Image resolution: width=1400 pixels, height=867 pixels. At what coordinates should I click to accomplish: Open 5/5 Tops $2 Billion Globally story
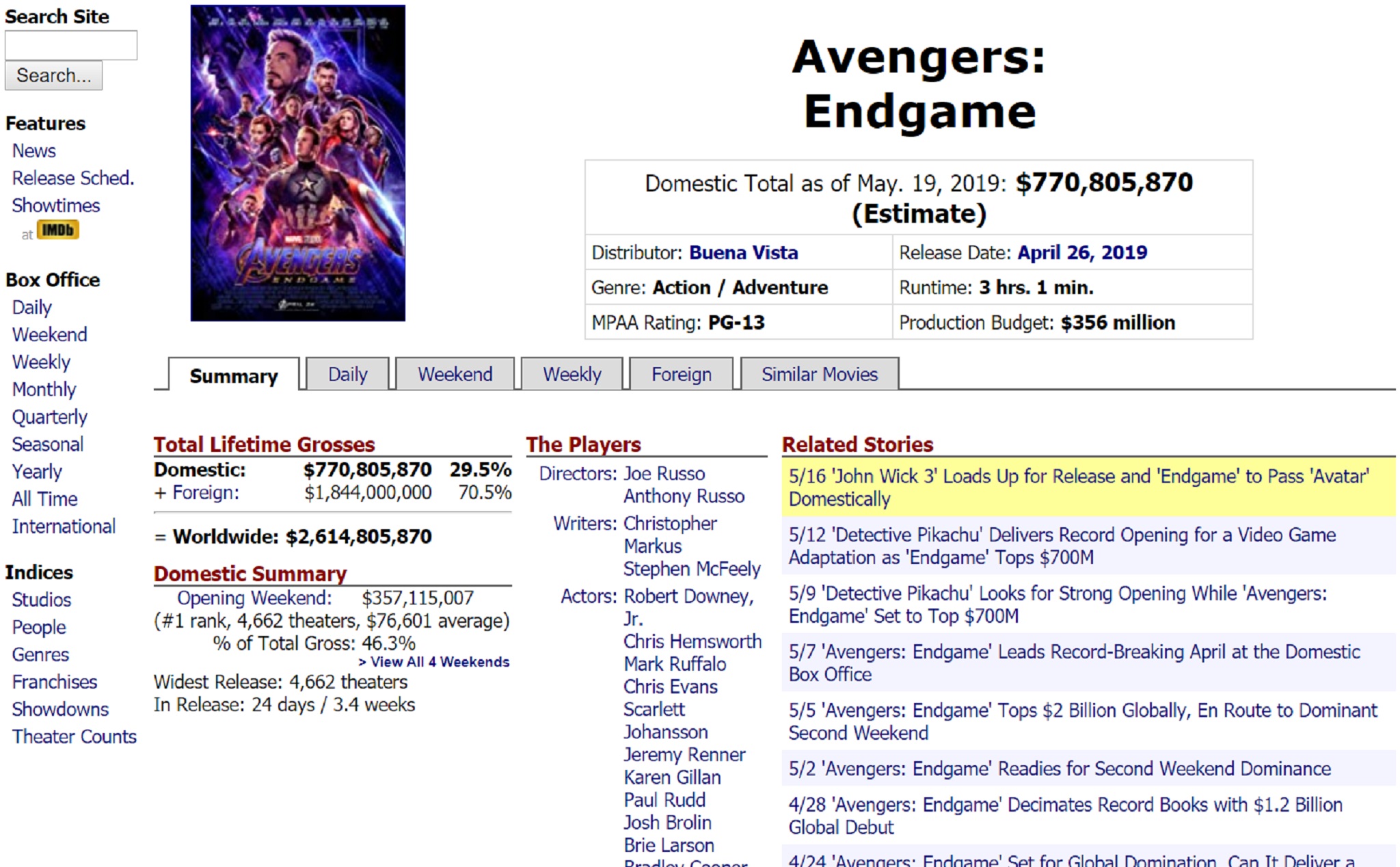click(1083, 721)
